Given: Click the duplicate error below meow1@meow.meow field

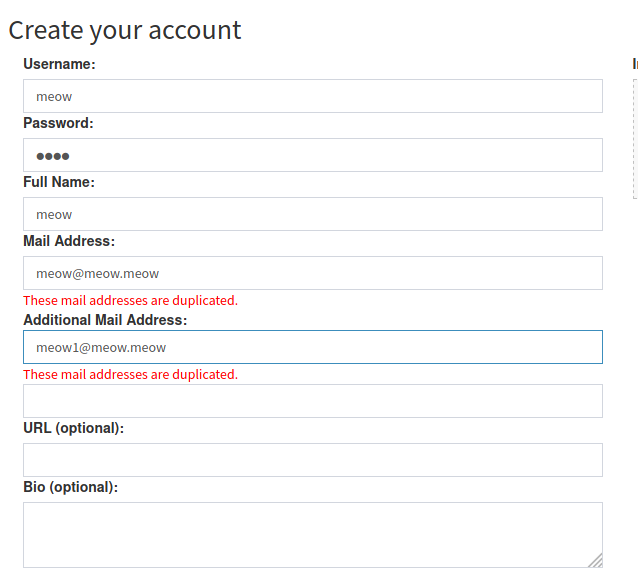Looking at the screenshot, I should pyautogui.click(x=130, y=374).
